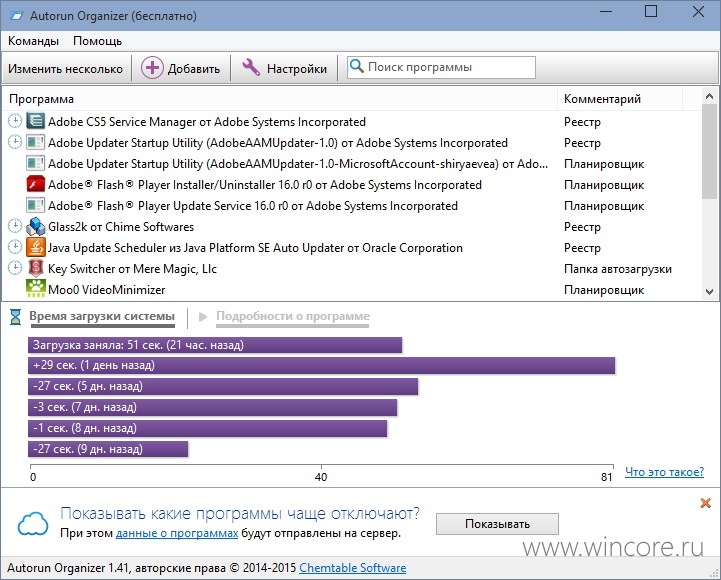Dismiss banner with the orange X
Viewport: 721px width, 580px height.
pyautogui.click(x=705, y=503)
